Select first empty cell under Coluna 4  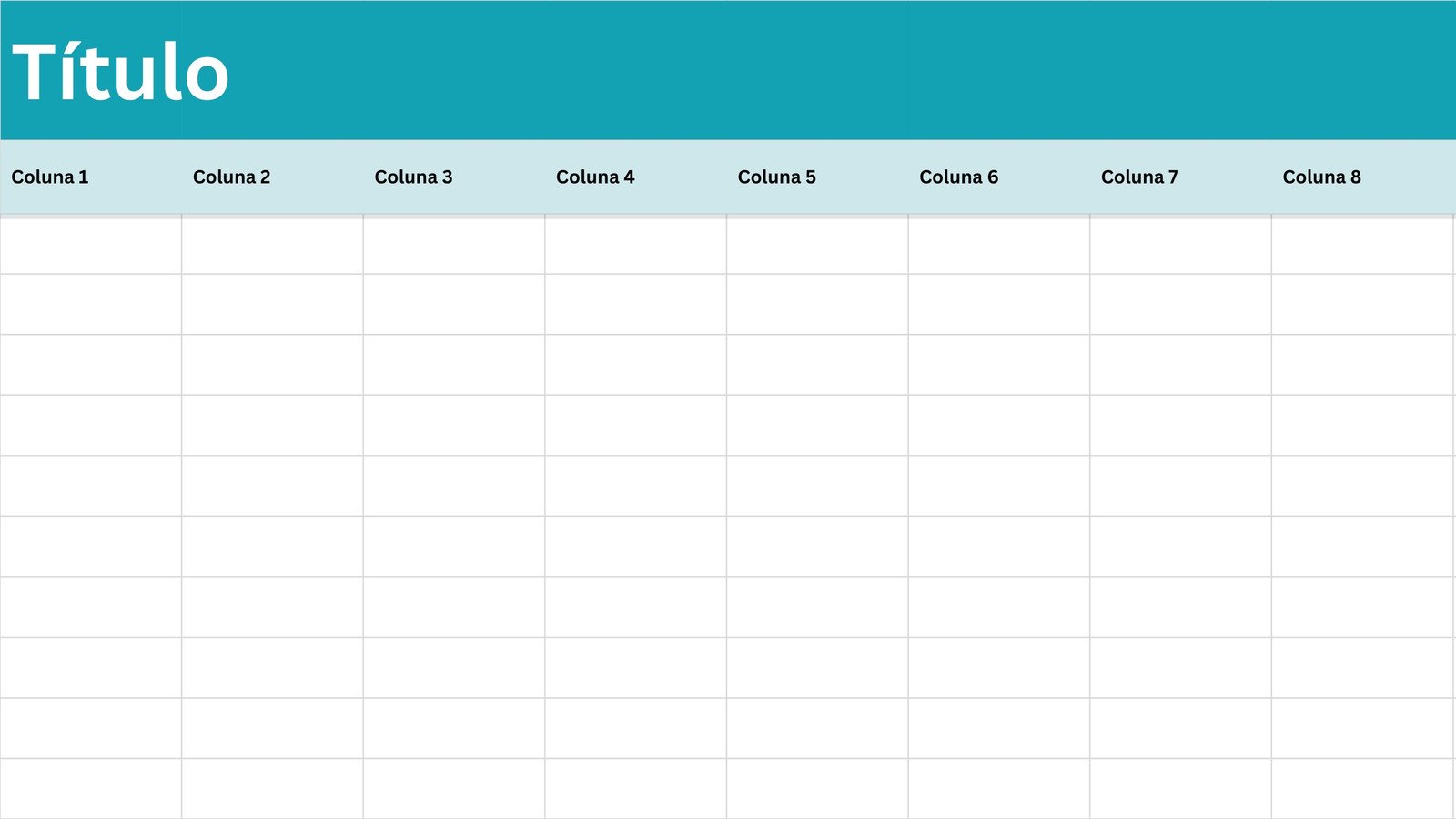635,246
